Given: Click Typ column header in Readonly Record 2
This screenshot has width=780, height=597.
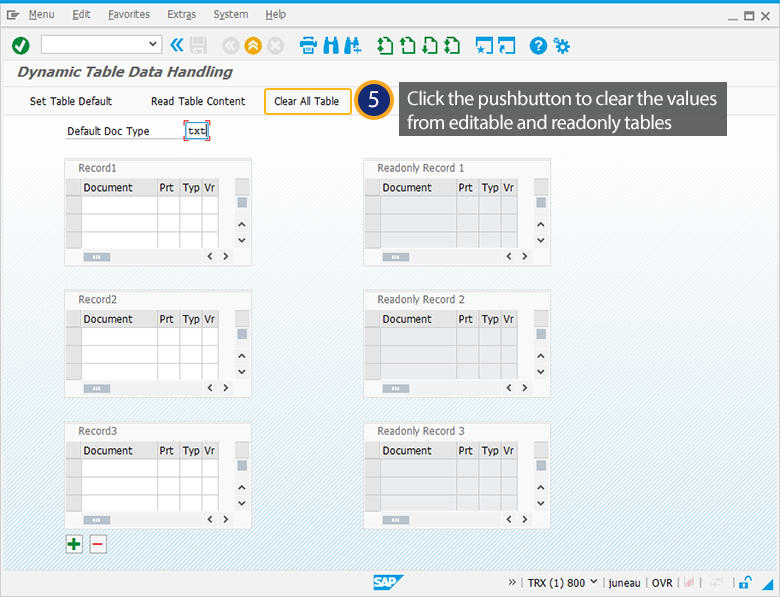Looking at the screenshot, I should [x=490, y=319].
